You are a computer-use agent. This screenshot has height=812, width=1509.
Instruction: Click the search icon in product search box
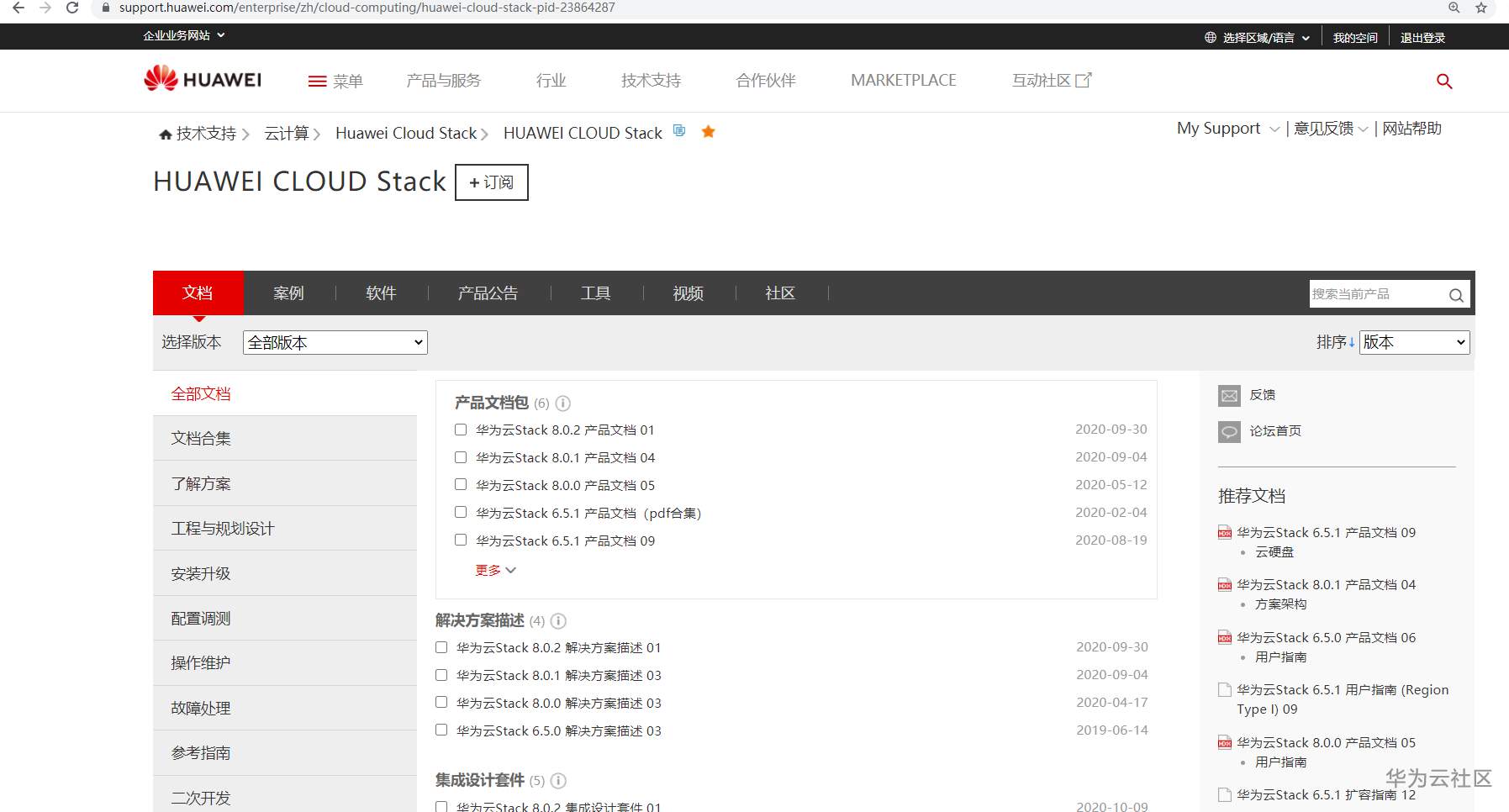click(1456, 295)
